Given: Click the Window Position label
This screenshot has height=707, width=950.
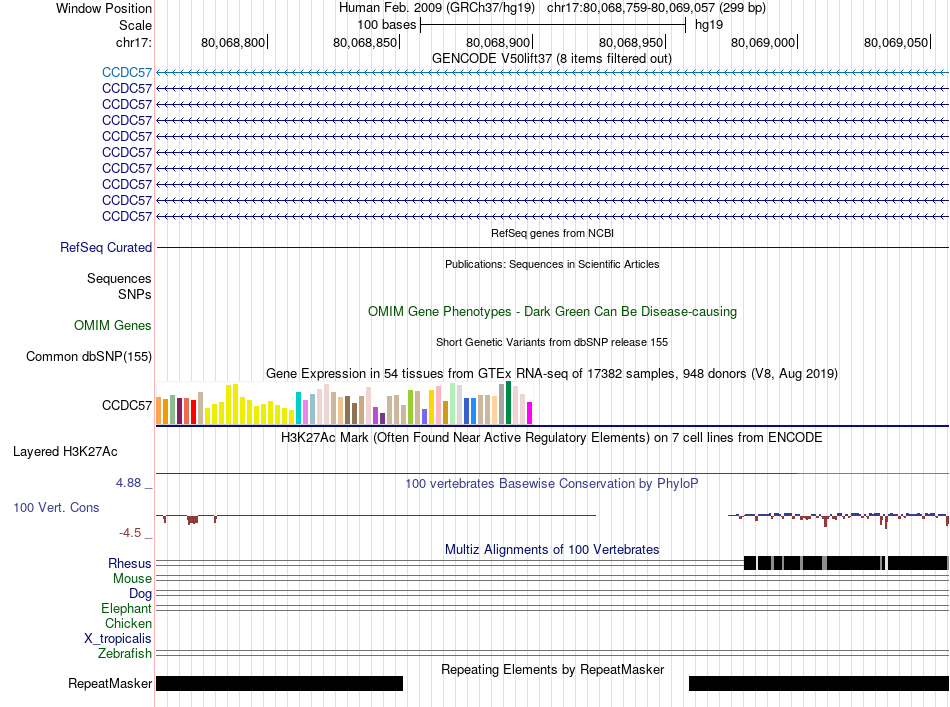Looking at the screenshot, I should pos(104,8).
